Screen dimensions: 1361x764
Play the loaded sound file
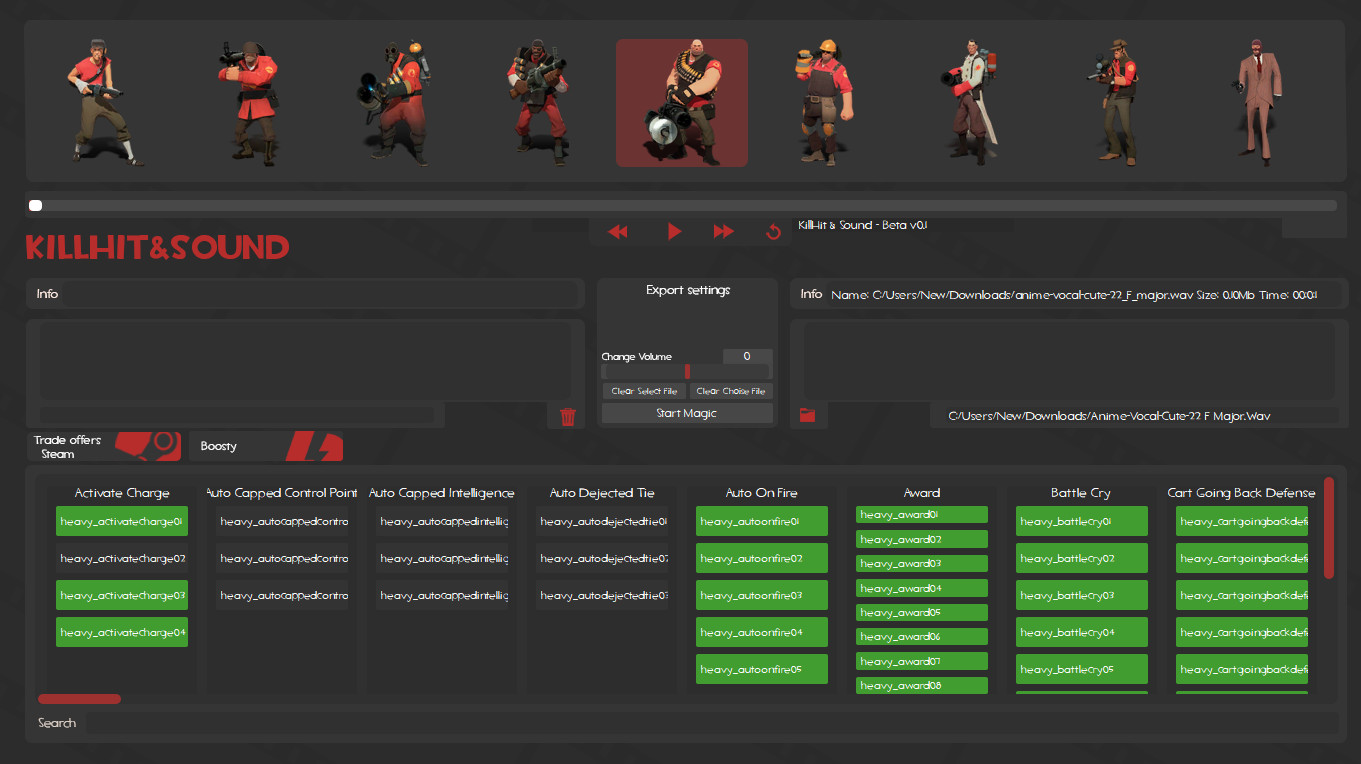(674, 231)
